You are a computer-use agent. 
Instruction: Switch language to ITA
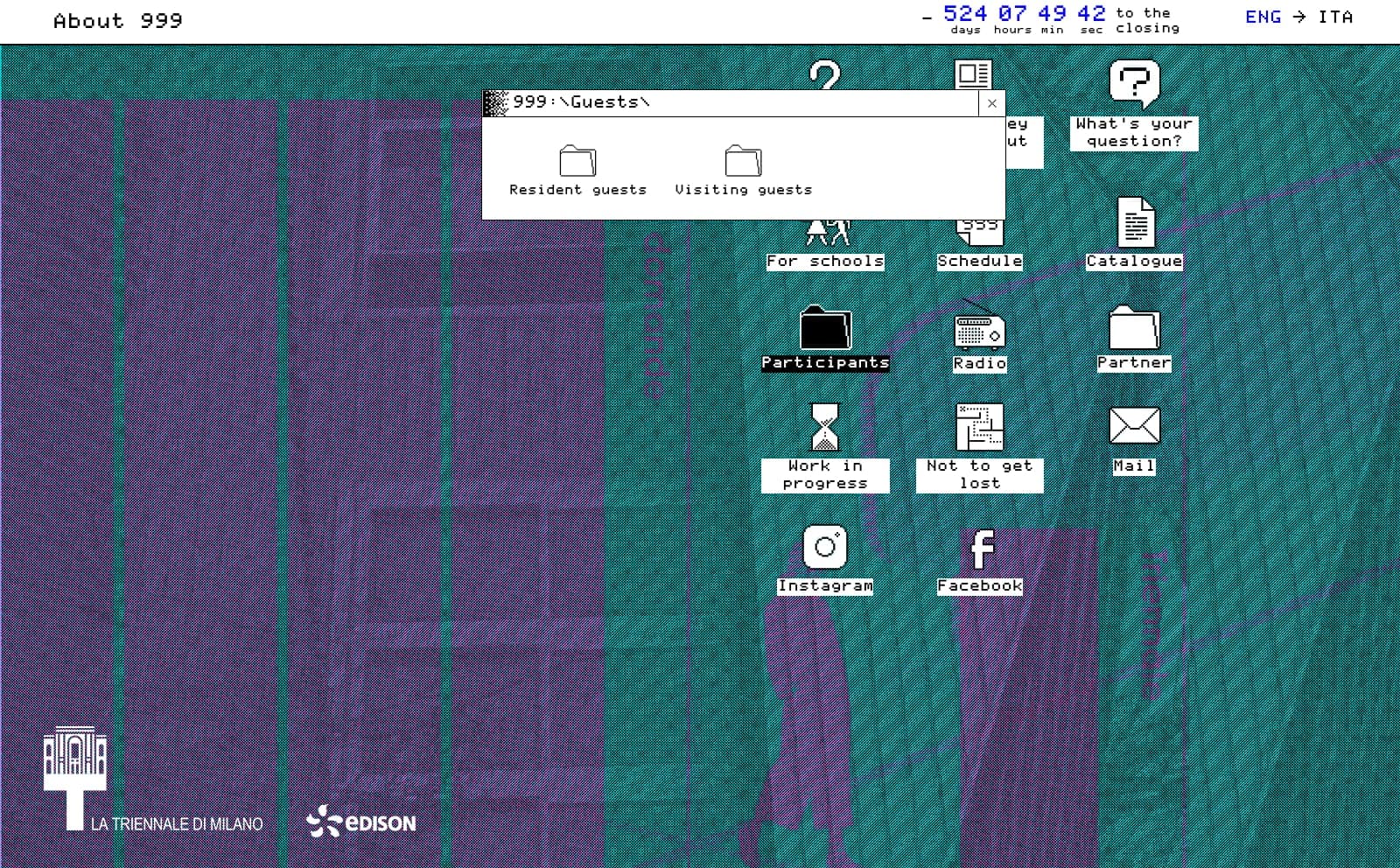coord(1335,17)
